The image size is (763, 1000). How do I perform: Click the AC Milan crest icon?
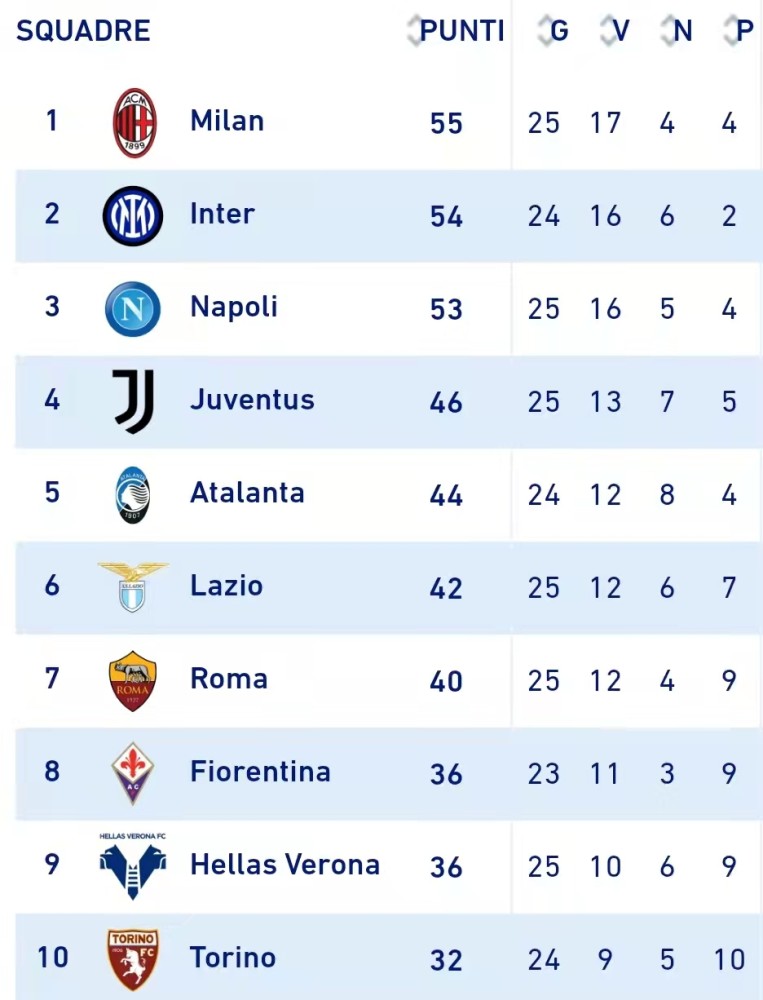(x=135, y=122)
